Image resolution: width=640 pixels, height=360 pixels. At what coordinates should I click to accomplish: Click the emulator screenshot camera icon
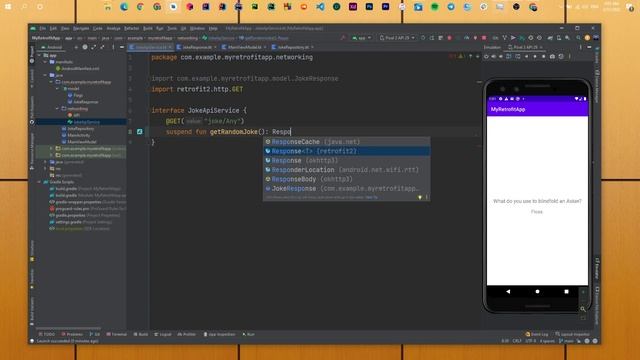click(x=552, y=57)
